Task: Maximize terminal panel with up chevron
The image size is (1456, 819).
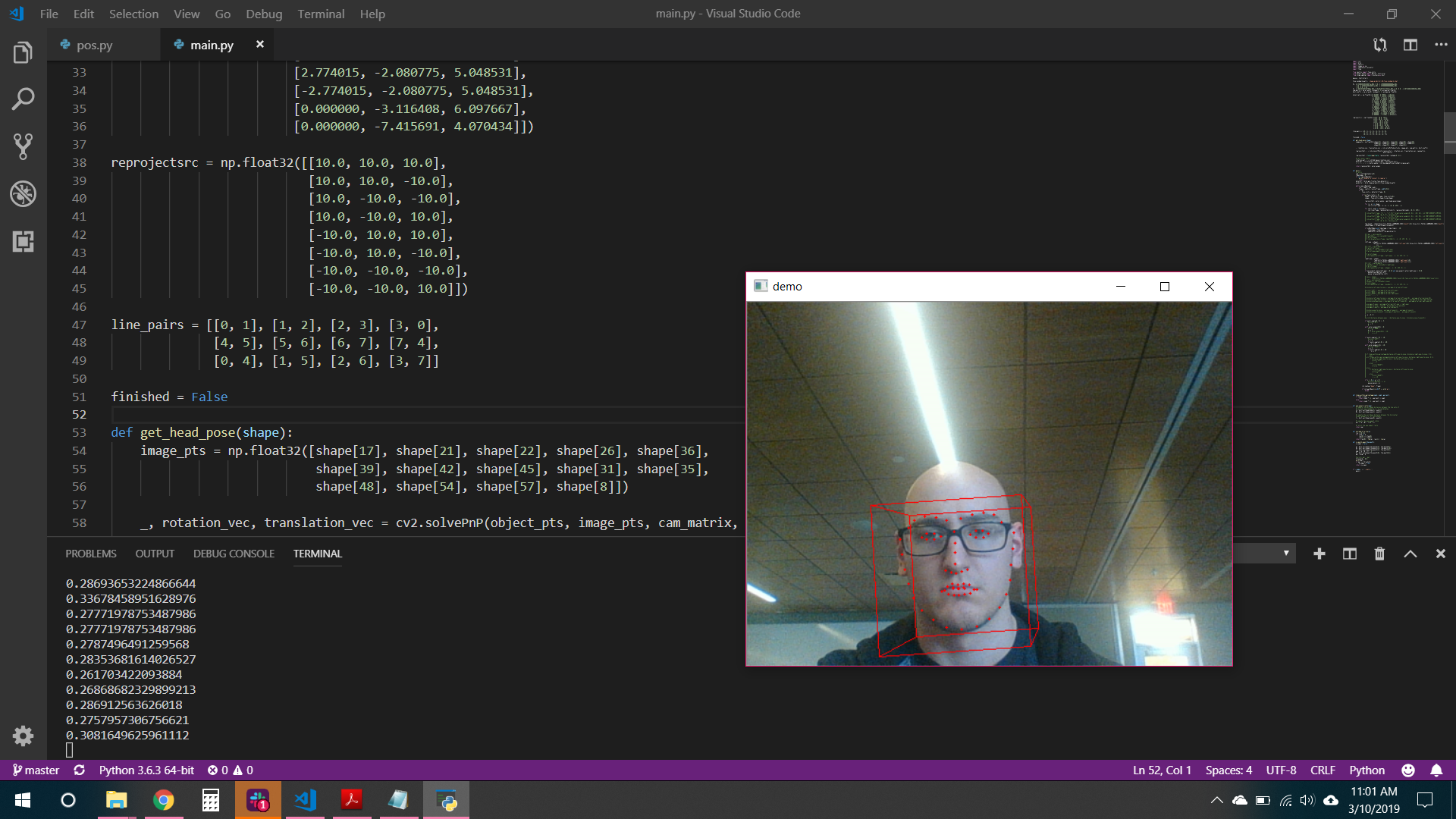Action: 1410,554
